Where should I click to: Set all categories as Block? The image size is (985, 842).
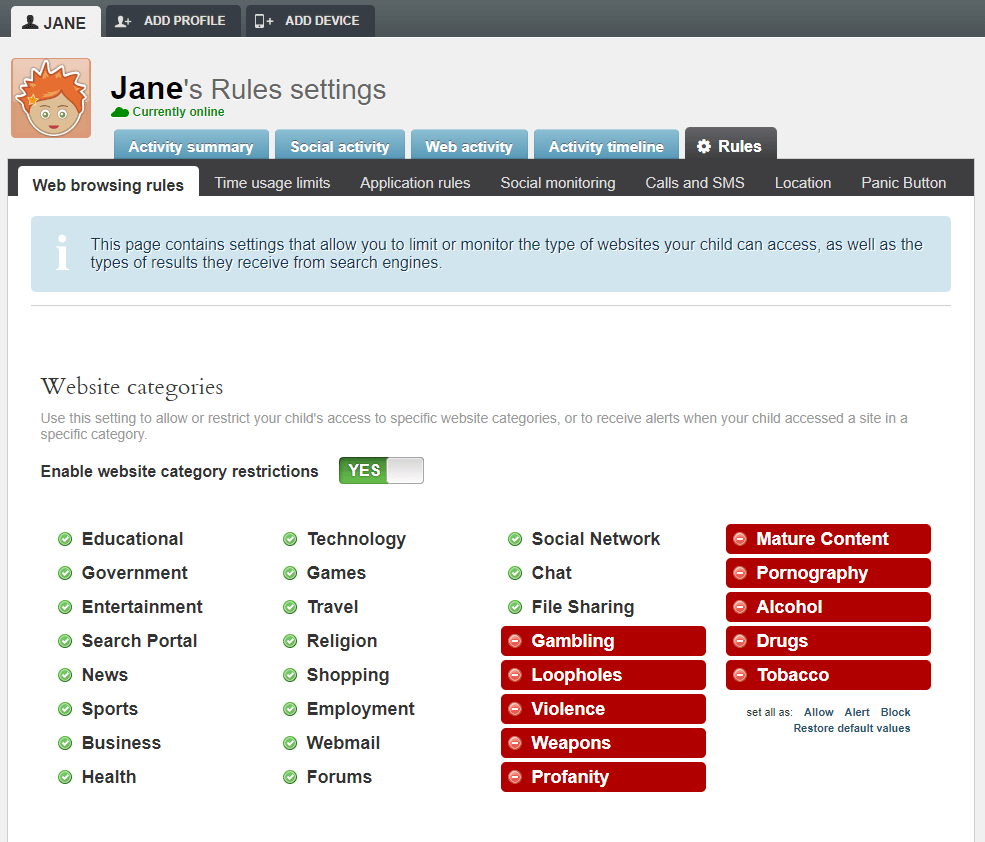[x=895, y=712]
